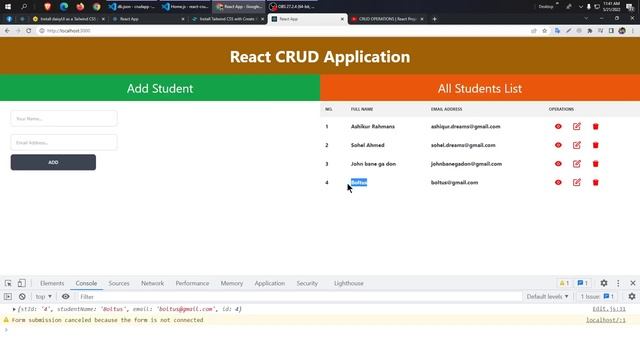Switch to the Lighthouse tab

(x=349, y=283)
